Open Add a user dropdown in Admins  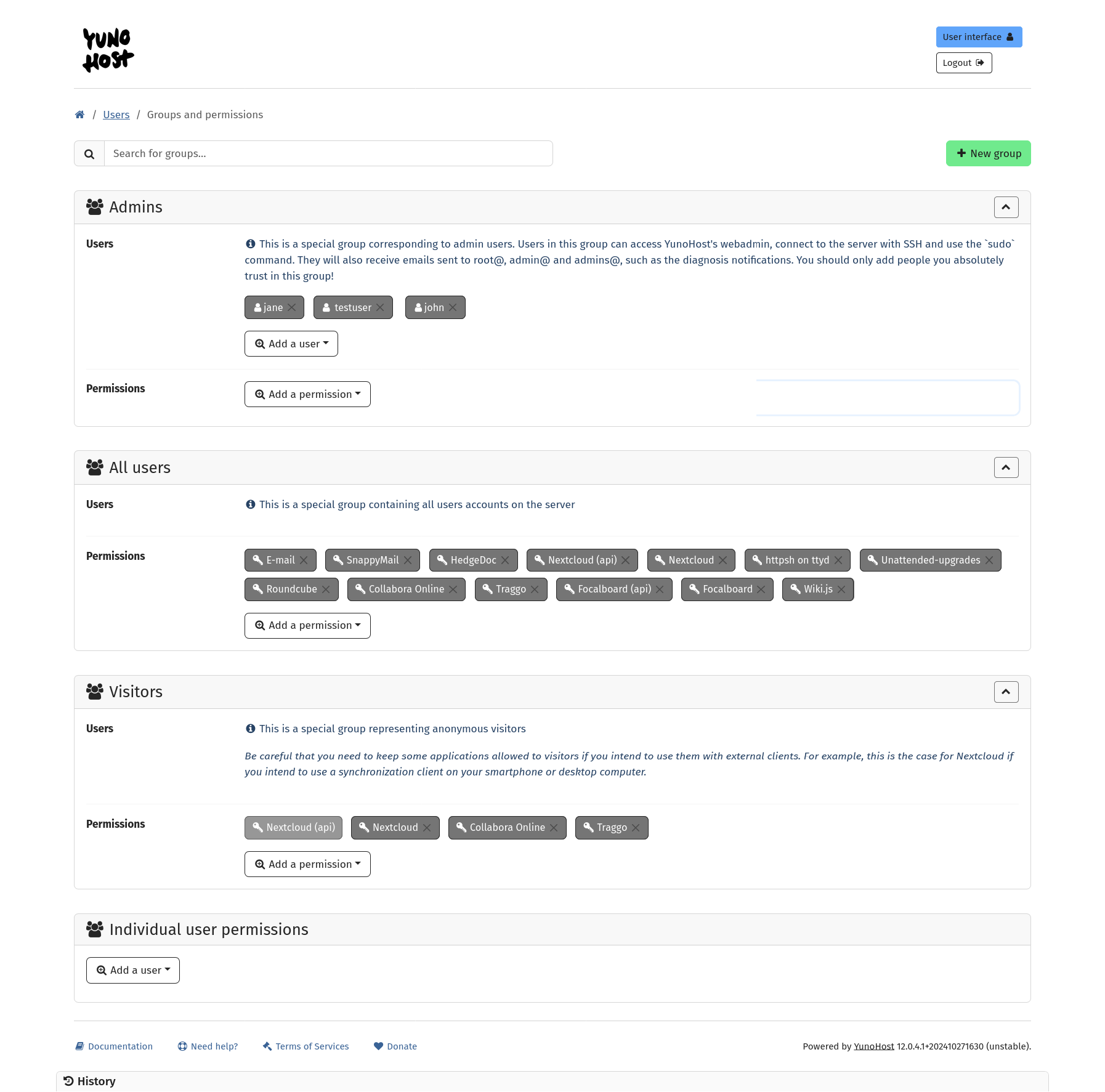coord(291,344)
